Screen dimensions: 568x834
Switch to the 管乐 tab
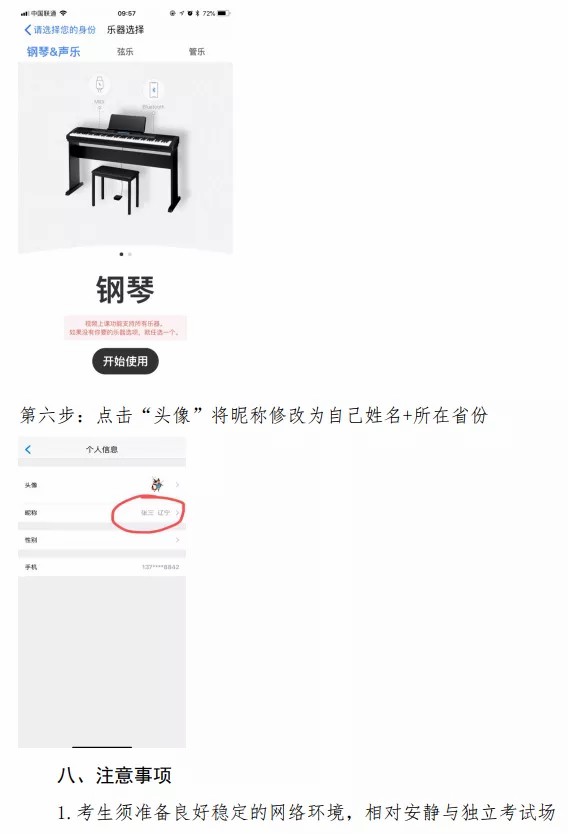(197, 52)
